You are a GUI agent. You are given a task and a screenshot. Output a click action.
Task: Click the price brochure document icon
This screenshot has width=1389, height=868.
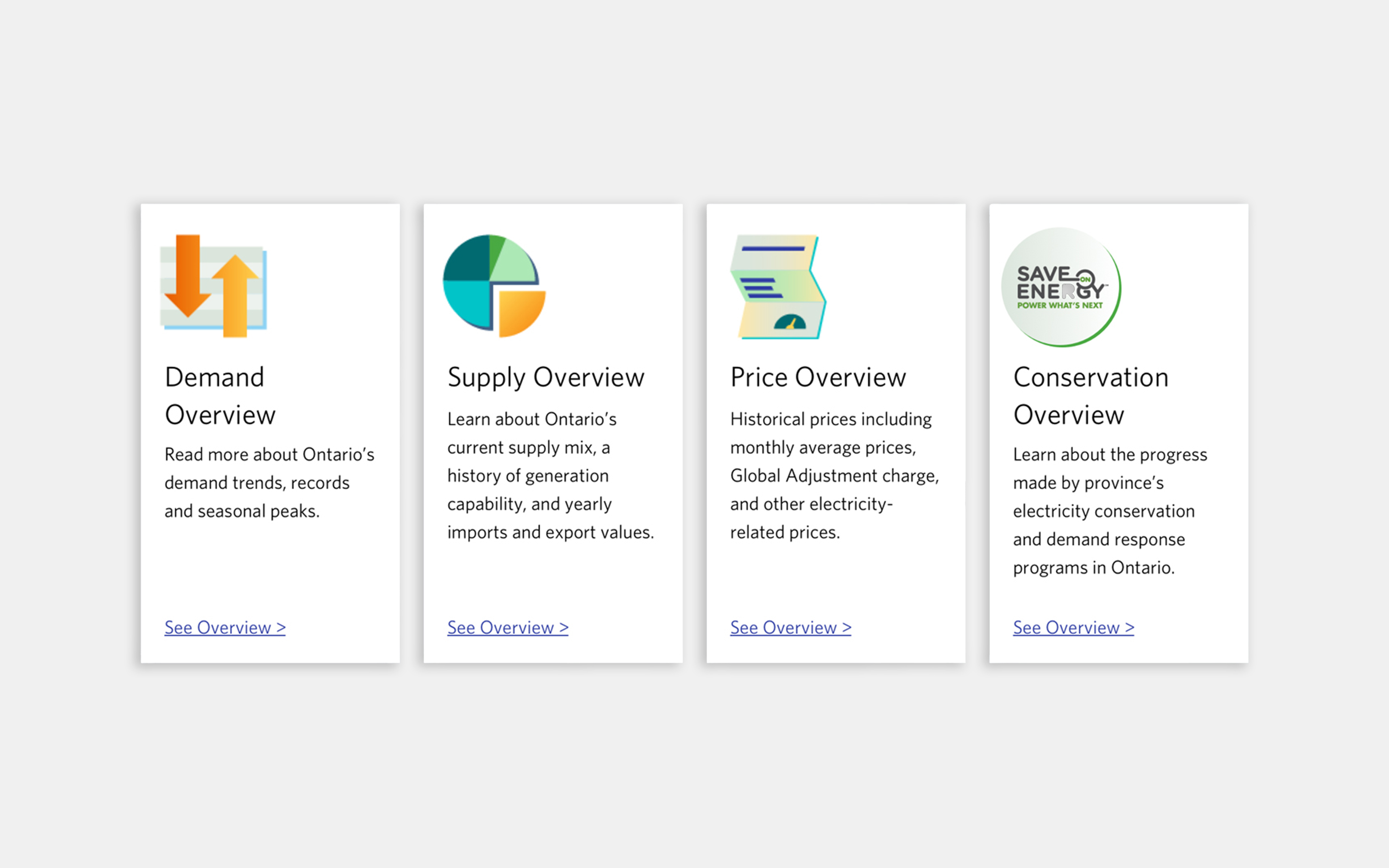pyautogui.click(x=778, y=286)
